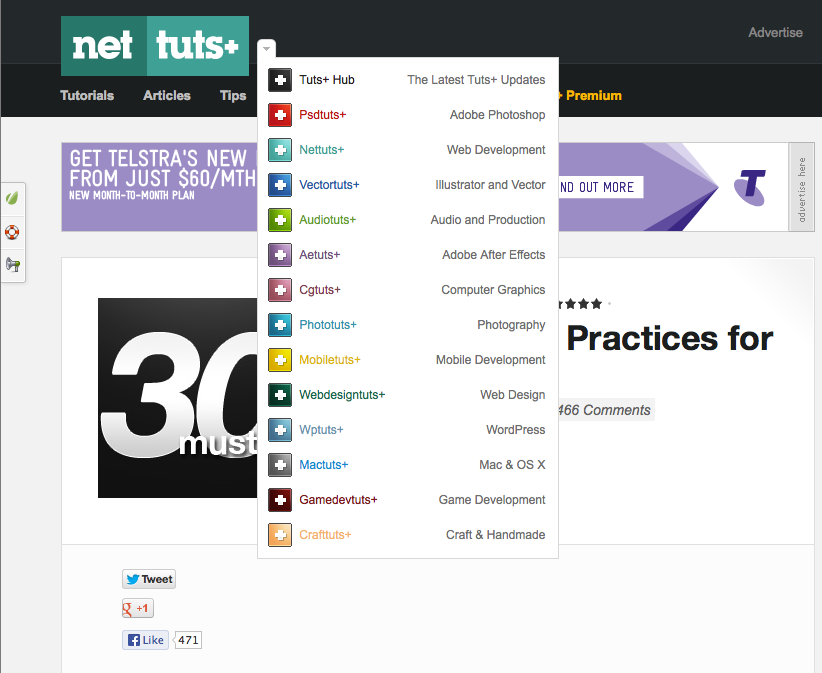Click the black Tuts+ Hub plus icon
Viewport: 822px width, 673px height.
coord(280,80)
